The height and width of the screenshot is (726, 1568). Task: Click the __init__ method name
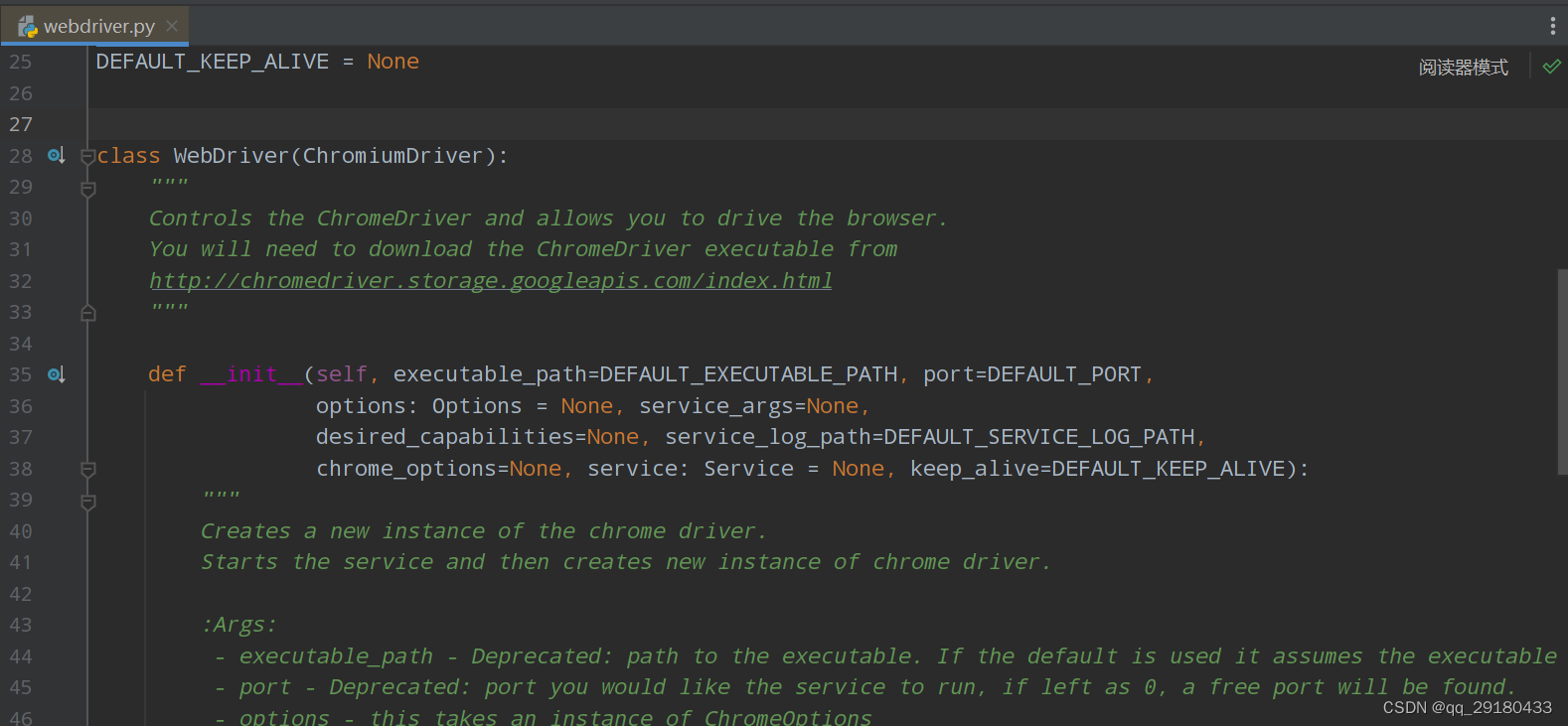click(251, 374)
